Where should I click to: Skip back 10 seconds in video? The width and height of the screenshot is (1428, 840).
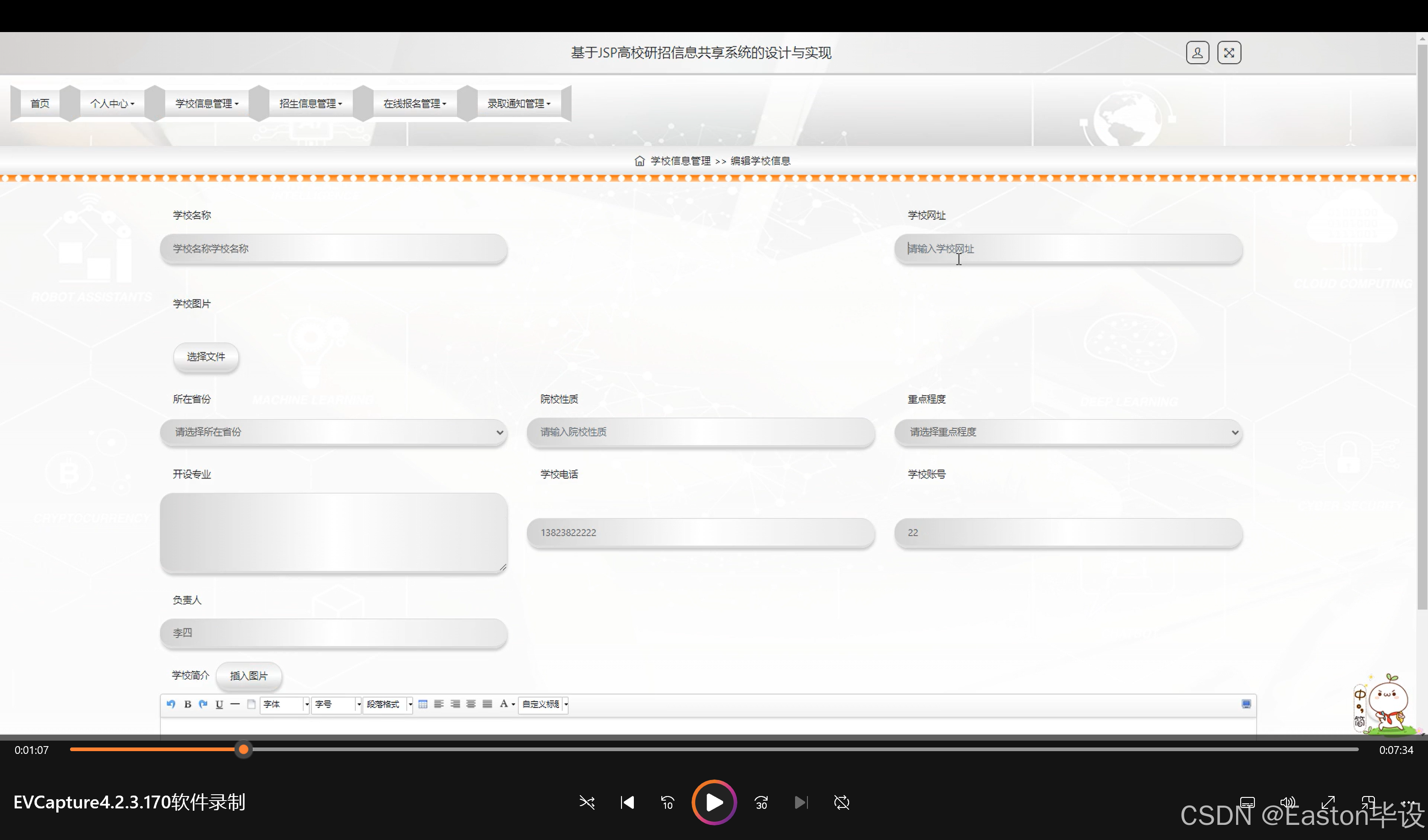(x=668, y=802)
